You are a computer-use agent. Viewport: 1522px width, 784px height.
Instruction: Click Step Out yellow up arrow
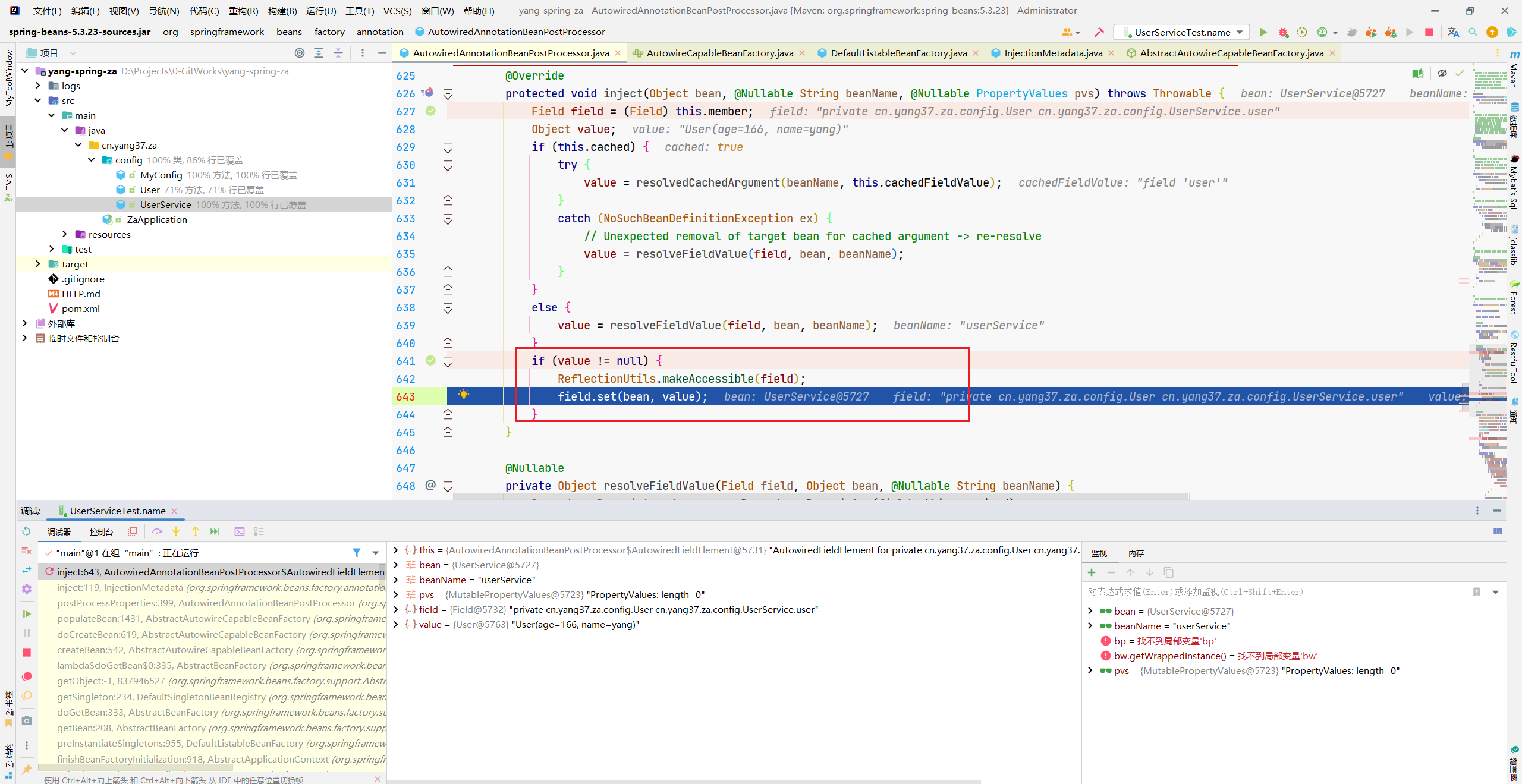[195, 531]
